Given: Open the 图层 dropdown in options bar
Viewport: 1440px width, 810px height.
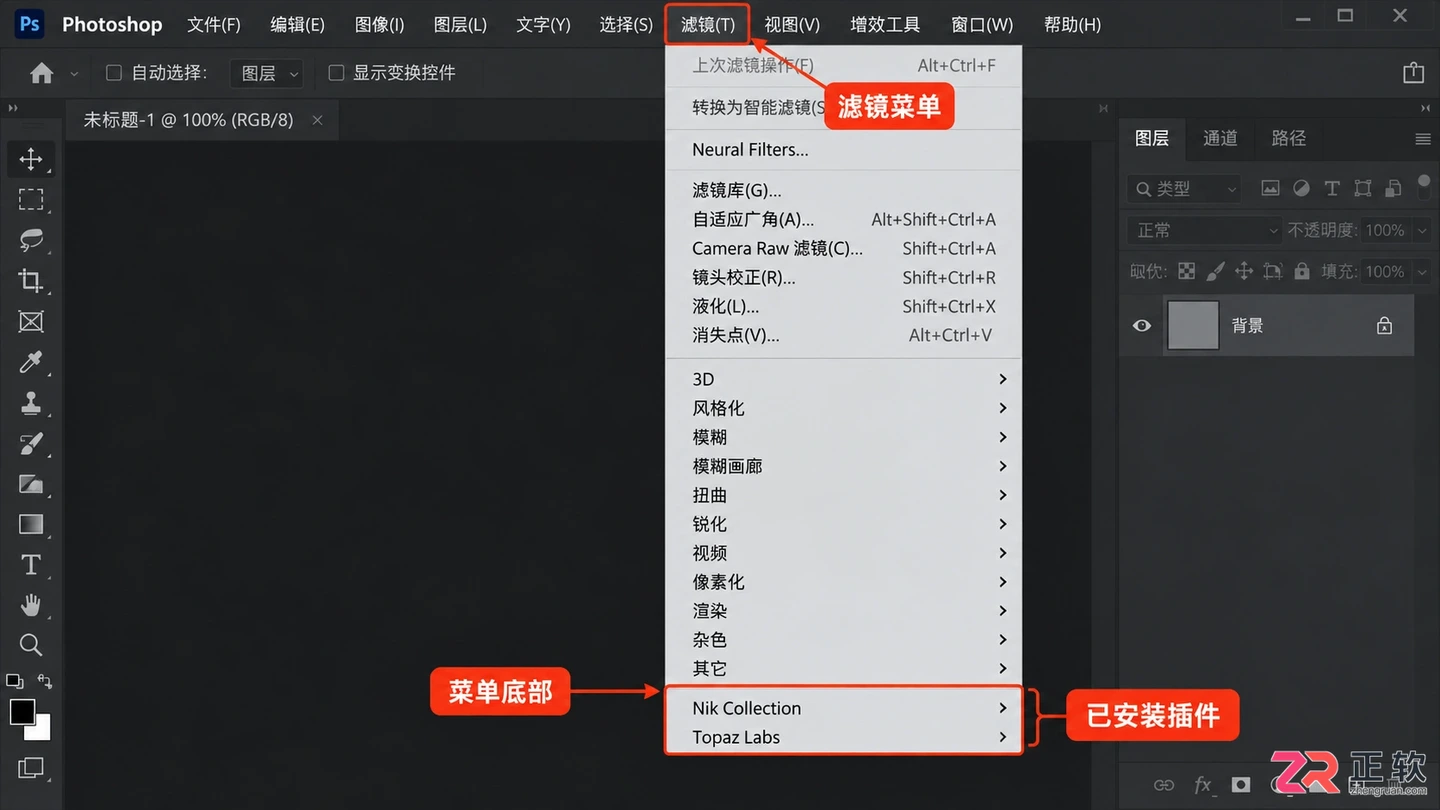Looking at the screenshot, I should [267, 73].
